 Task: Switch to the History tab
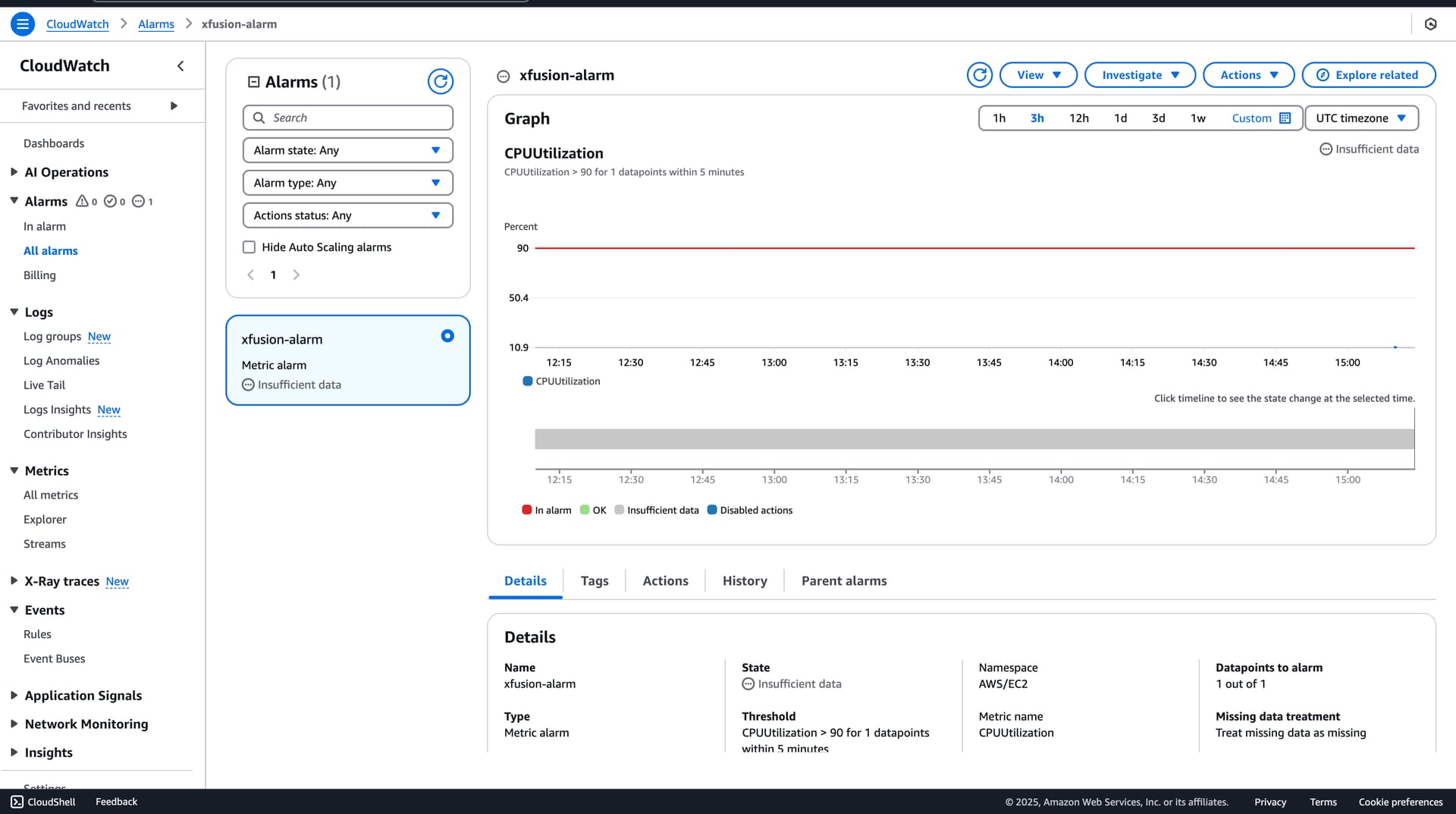pyautogui.click(x=744, y=581)
